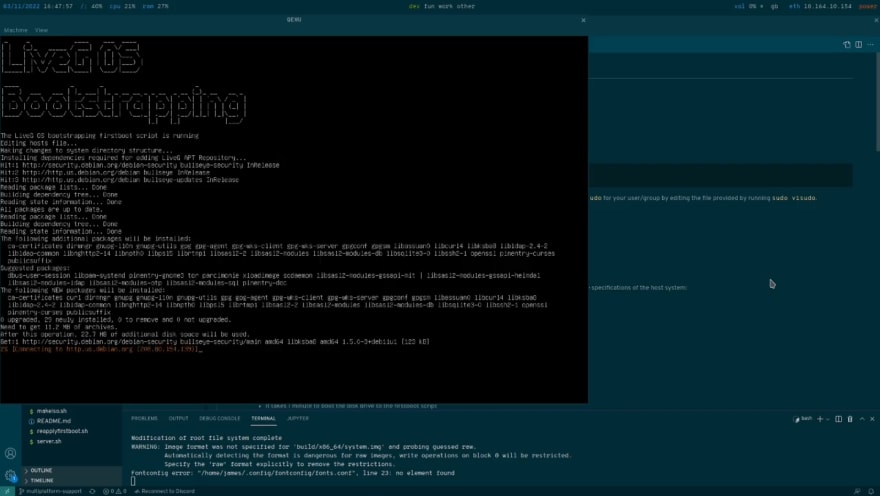The height and width of the screenshot is (496, 880).
Task: Open the launch profile dropdown arrow
Action: coord(827,419)
